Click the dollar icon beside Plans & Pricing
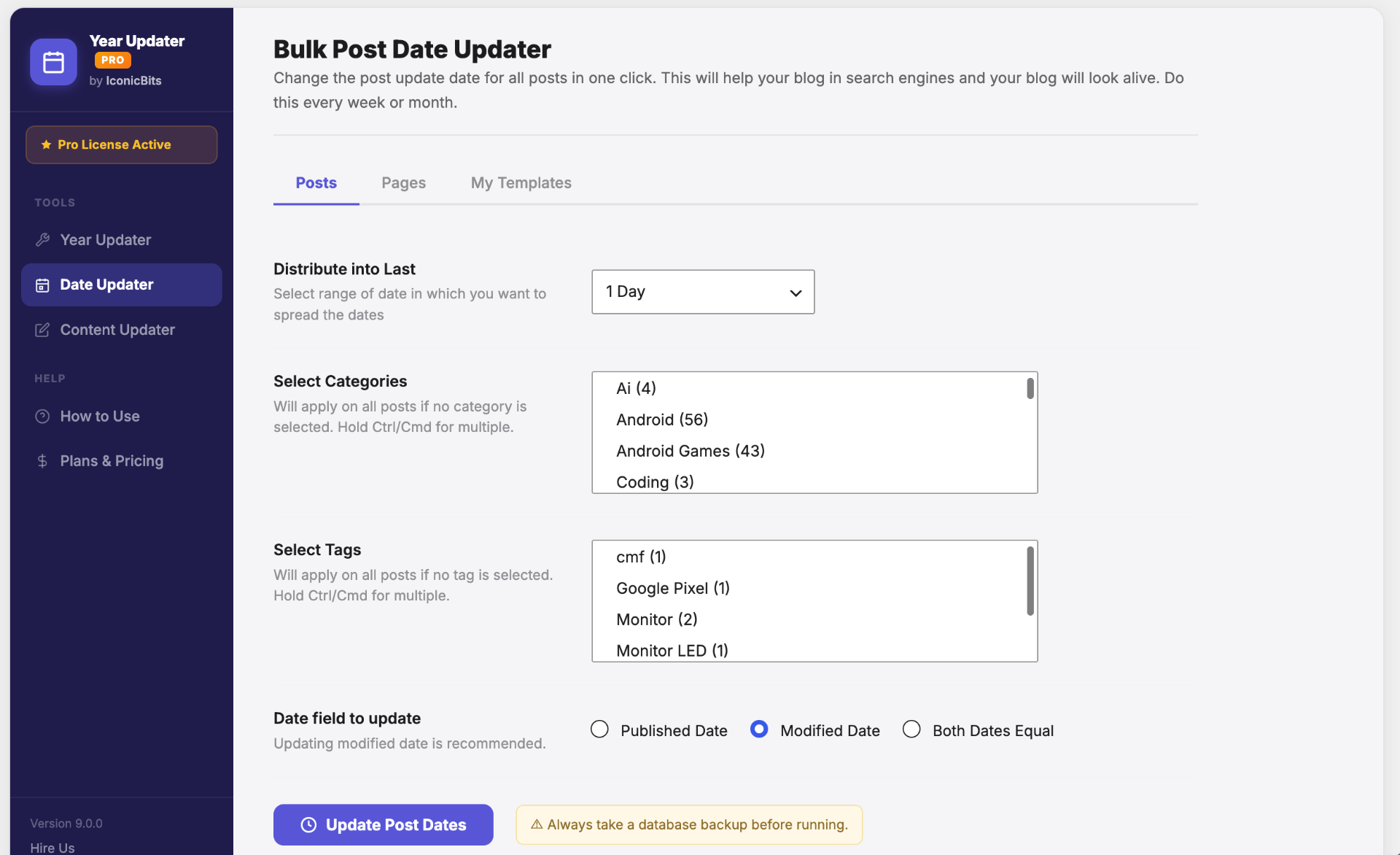This screenshot has width=1400, height=855. [42, 461]
